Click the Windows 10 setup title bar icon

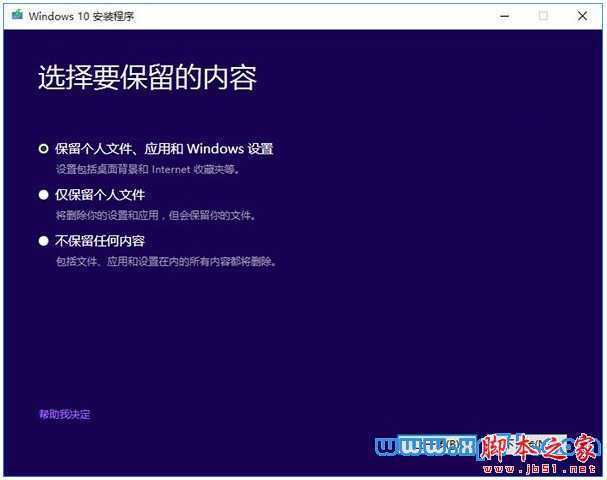pos(17,16)
